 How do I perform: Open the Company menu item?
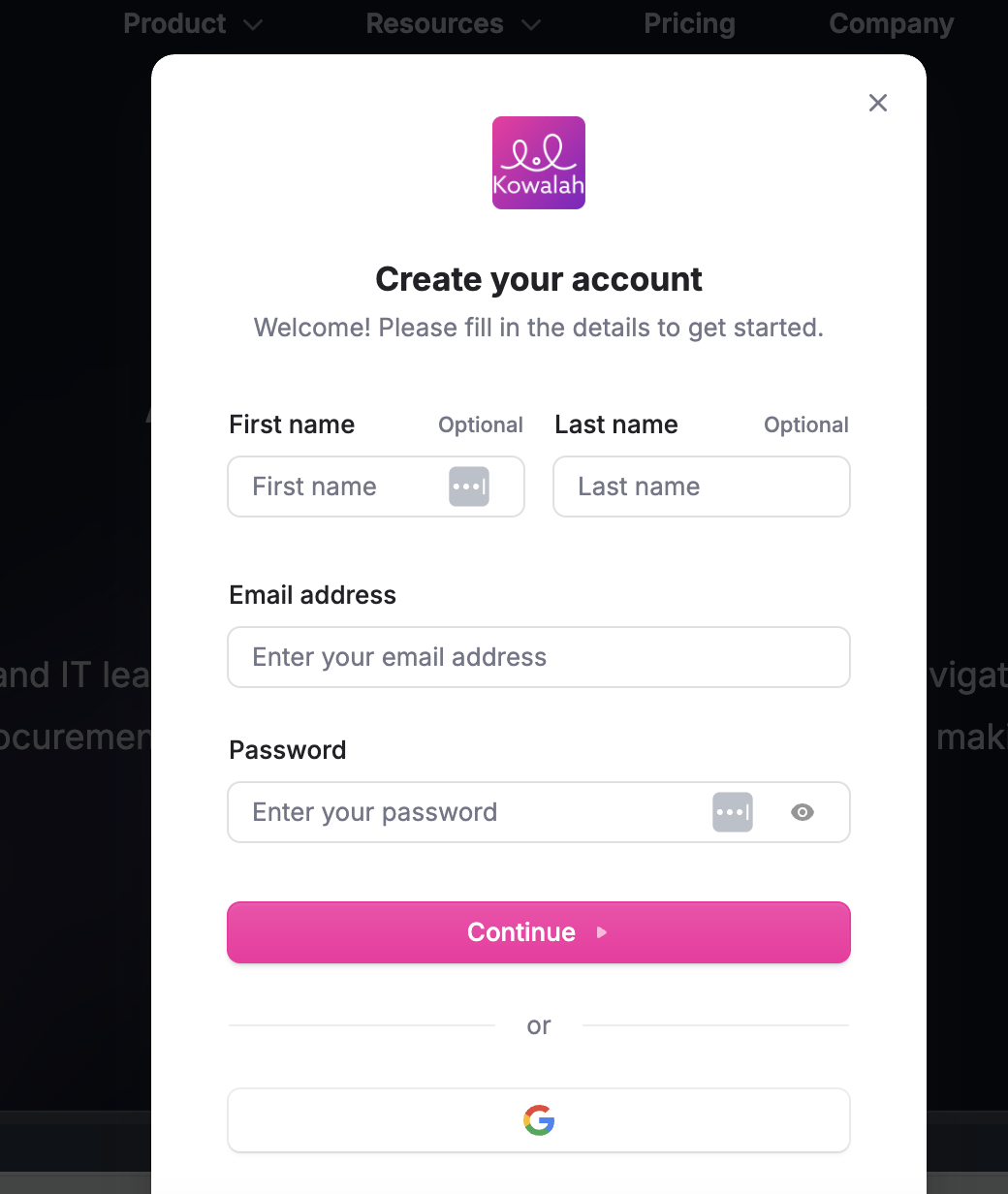[891, 24]
